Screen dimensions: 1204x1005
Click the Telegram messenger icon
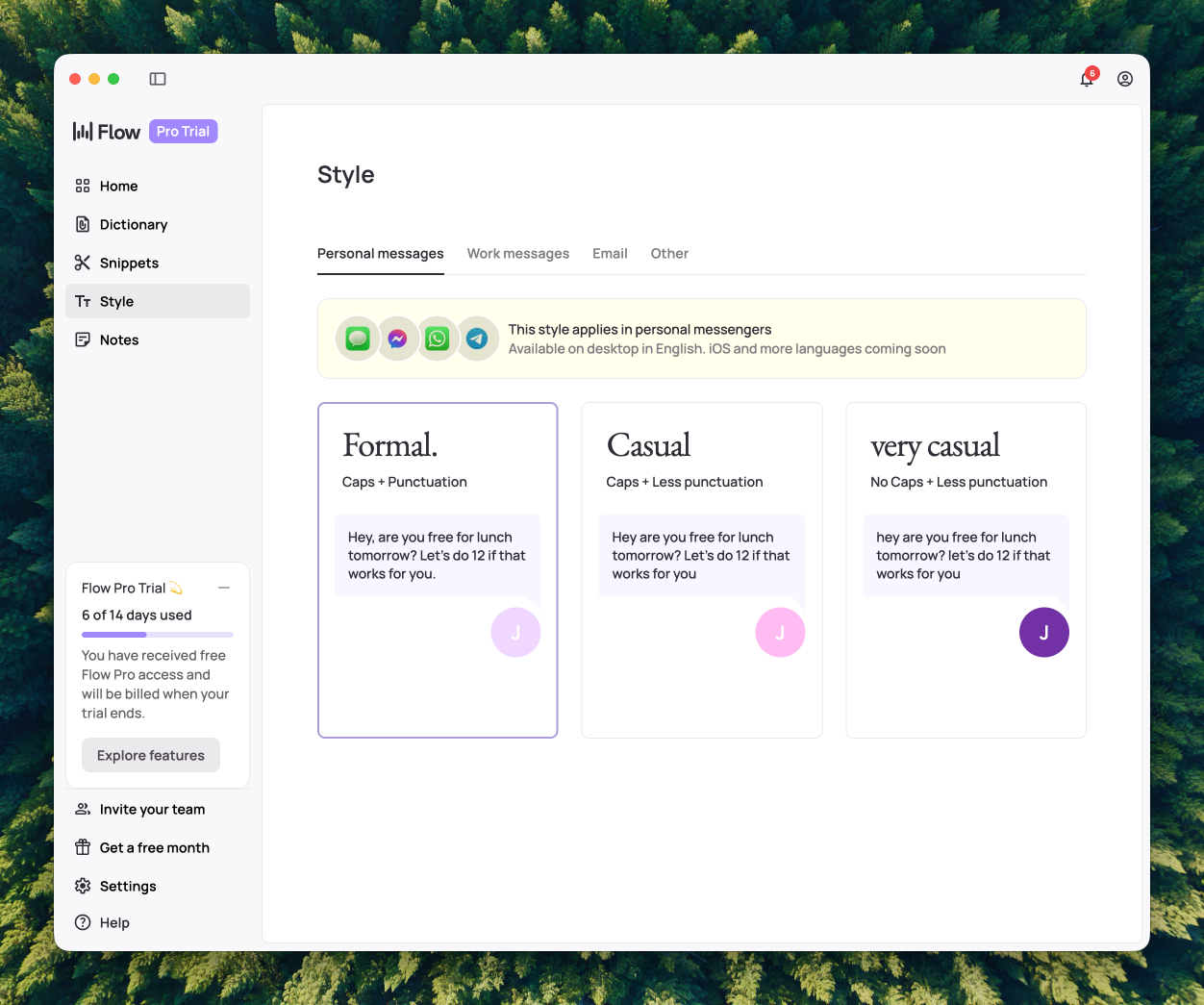(477, 339)
